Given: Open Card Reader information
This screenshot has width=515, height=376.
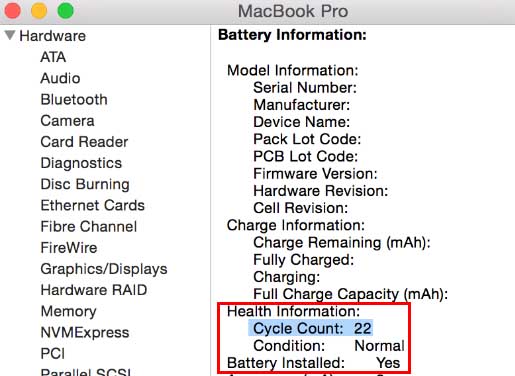Looking at the screenshot, I should tap(84, 142).
